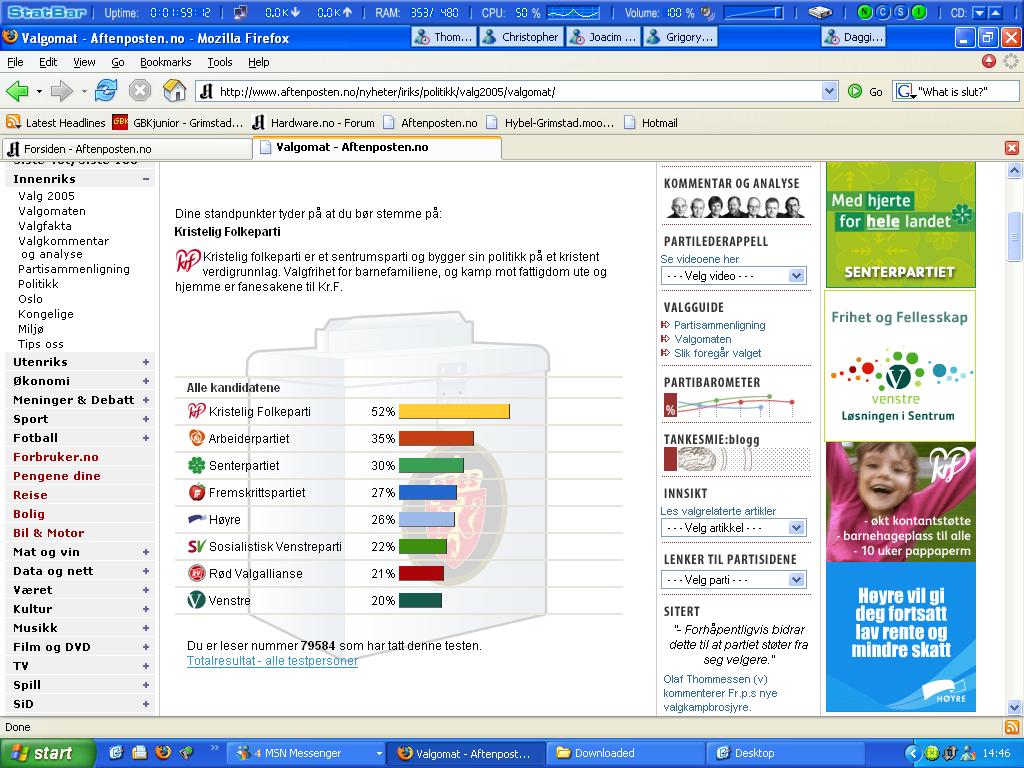Open the Downloaded folder taskbar button

point(624,753)
